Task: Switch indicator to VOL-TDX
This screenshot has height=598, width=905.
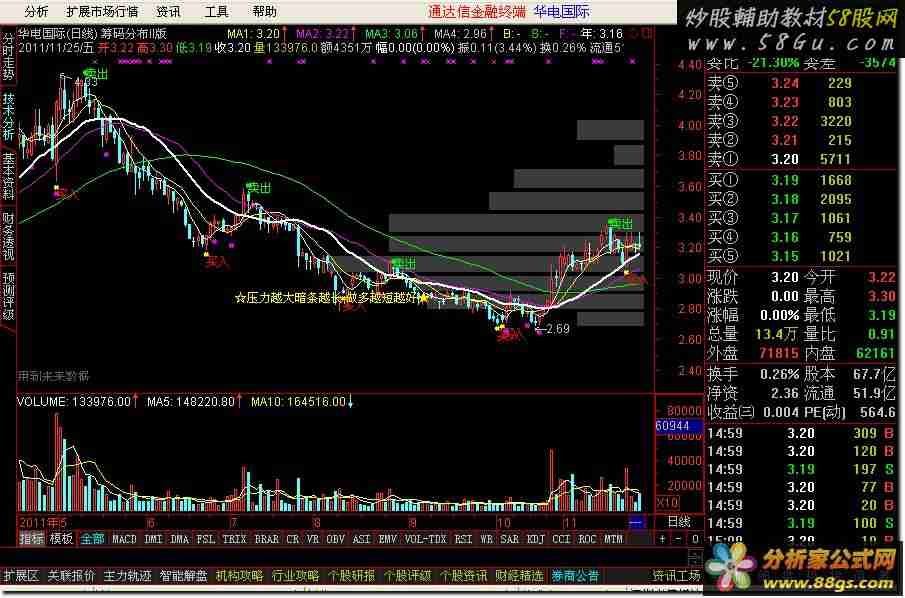Action: [x=426, y=539]
